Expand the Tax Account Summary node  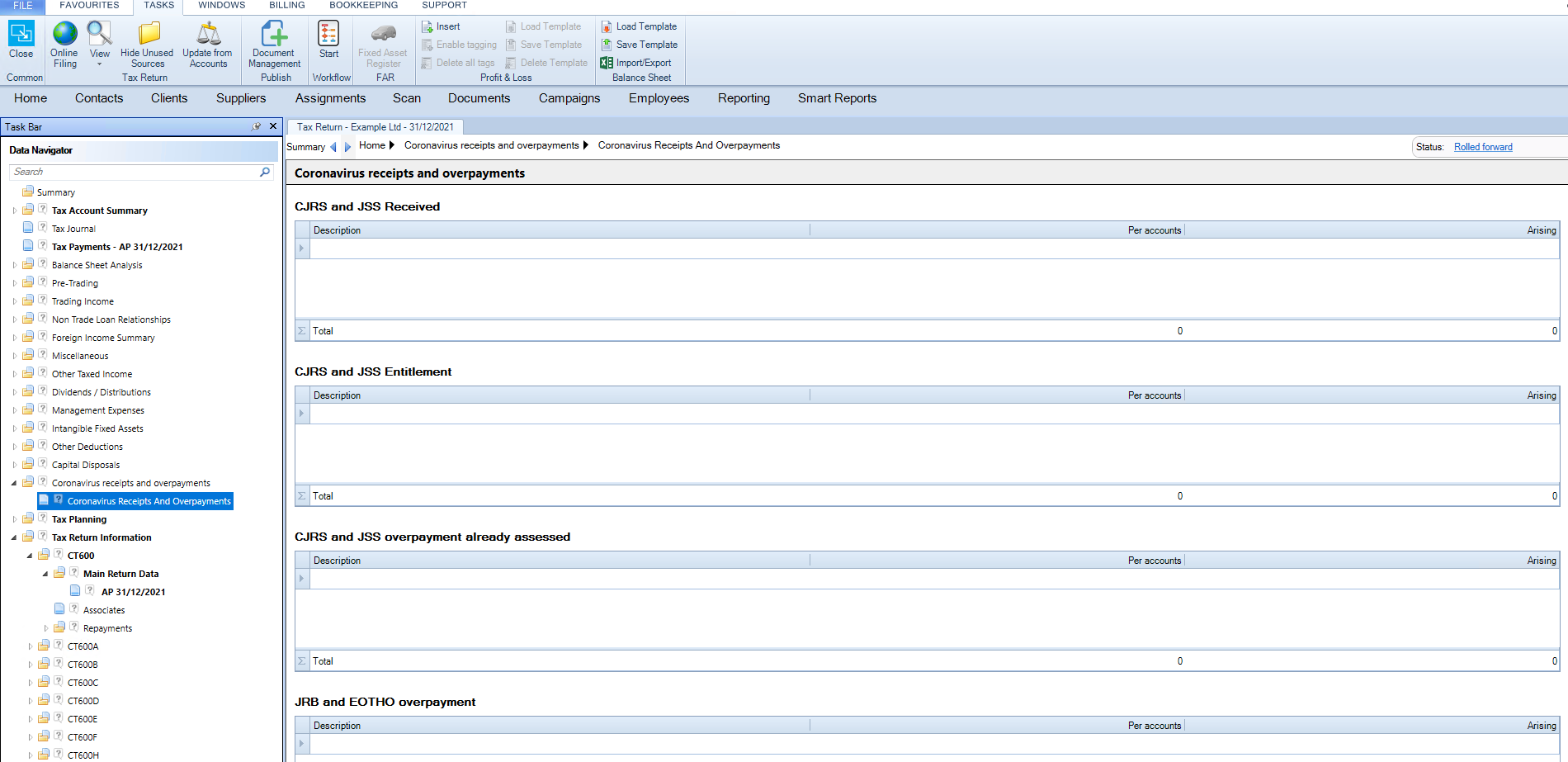point(14,211)
